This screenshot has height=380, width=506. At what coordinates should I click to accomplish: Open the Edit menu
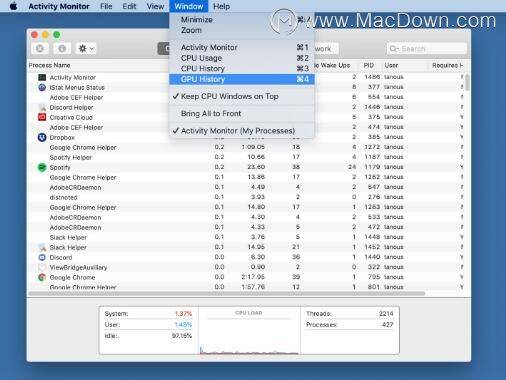click(129, 6)
